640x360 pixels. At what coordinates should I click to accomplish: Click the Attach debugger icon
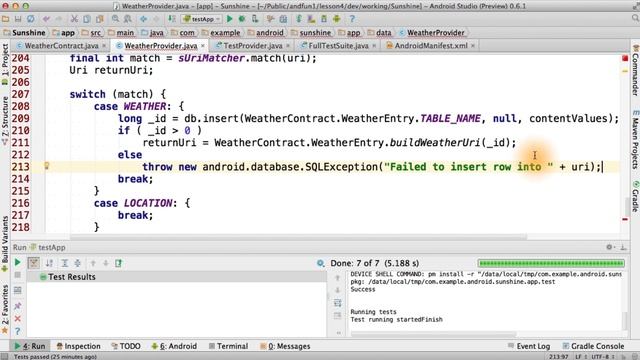255,19
